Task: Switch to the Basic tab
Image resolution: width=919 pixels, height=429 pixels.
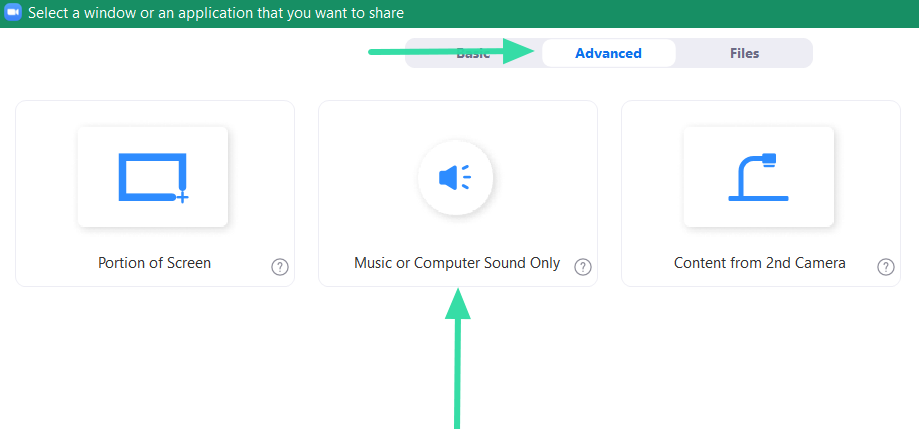Action: click(473, 53)
